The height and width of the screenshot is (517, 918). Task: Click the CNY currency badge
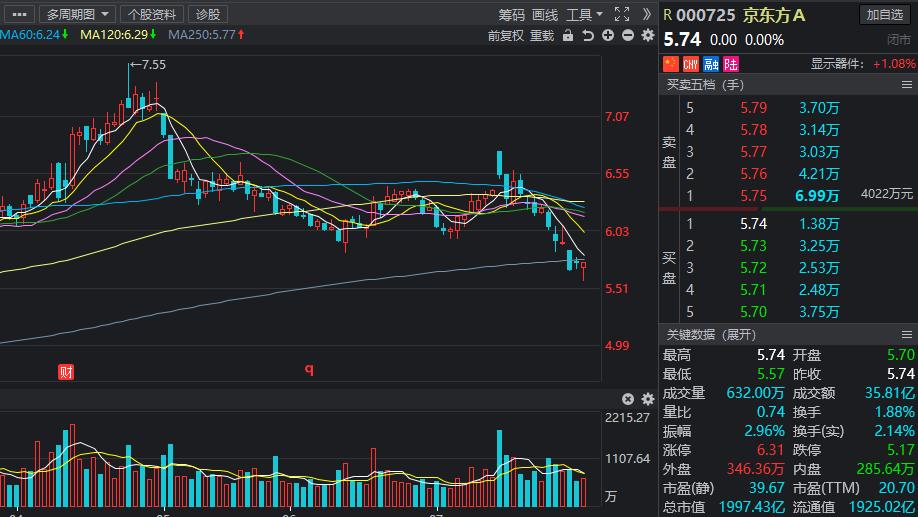pos(691,63)
